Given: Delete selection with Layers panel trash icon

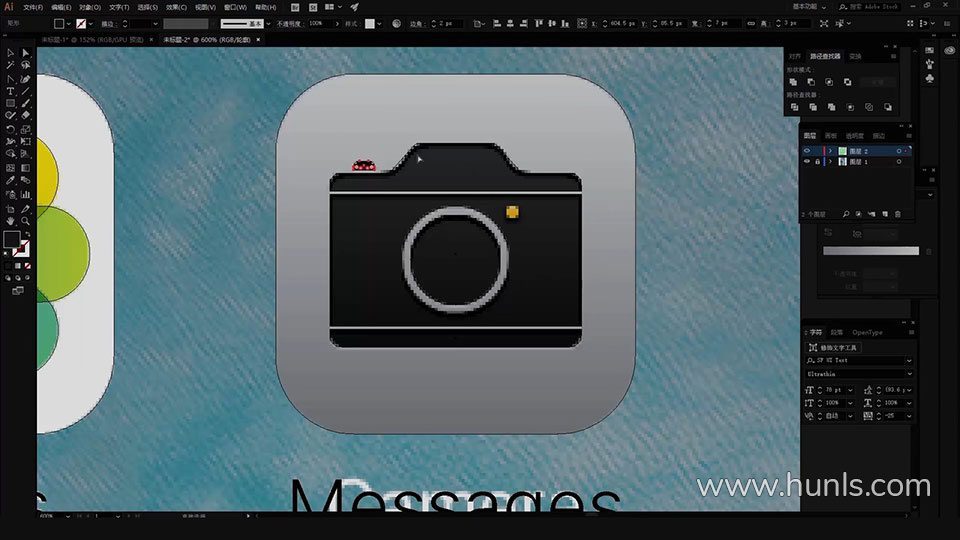Looking at the screenshot, I should click(898, 214).
